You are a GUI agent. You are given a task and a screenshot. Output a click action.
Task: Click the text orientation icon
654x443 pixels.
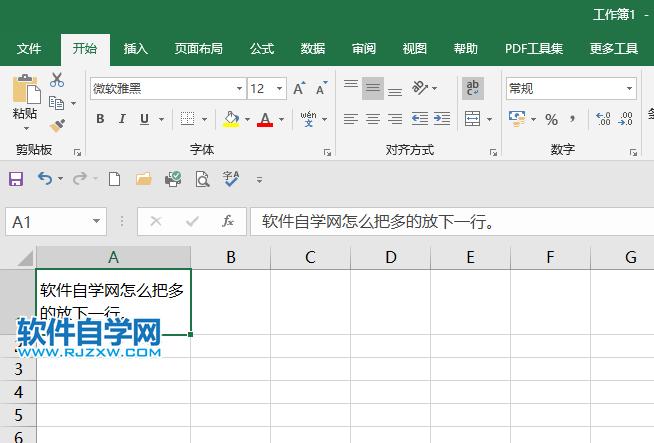click(x=420, y=88)
